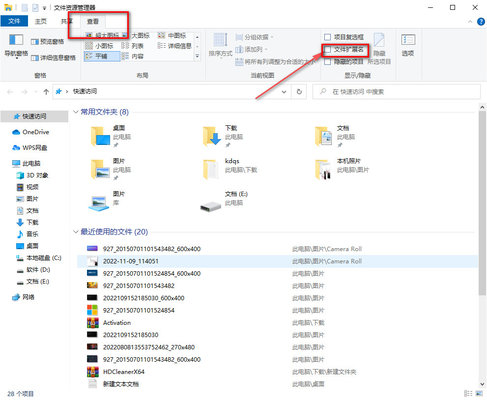Expand the address bar history dropdown
Viewport: 487px width, 400px height.
[284, 92]
